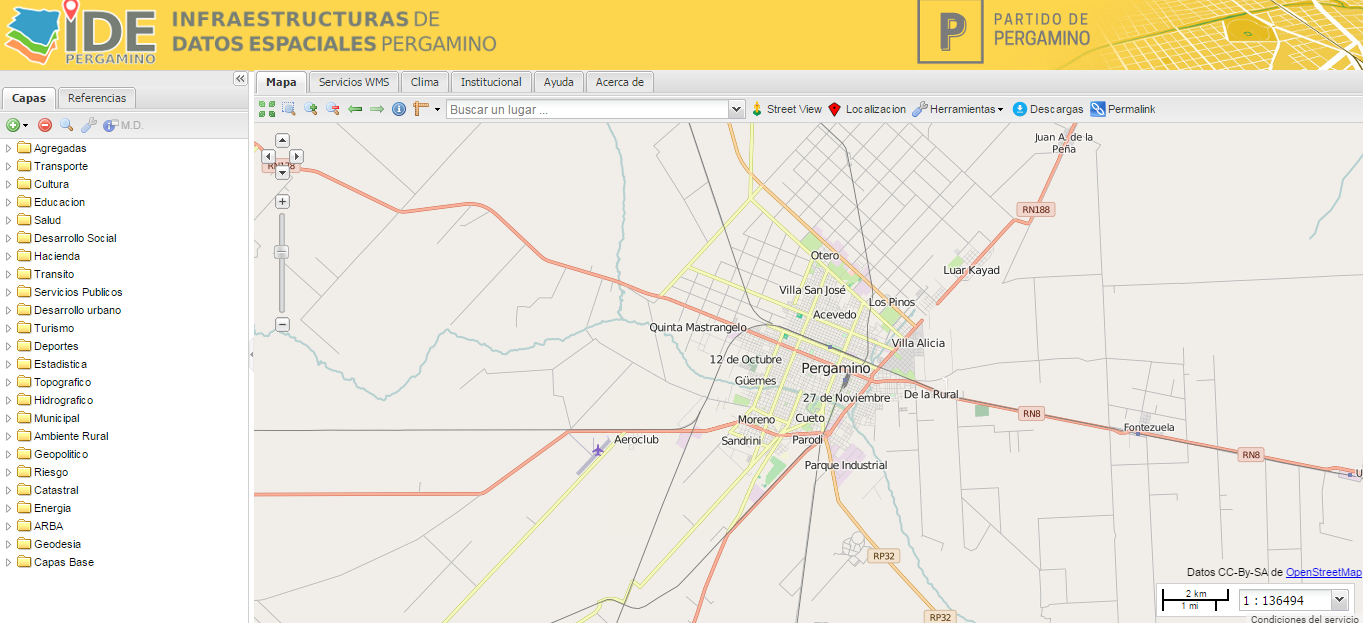Select the zoom out magnifier tool
The image size is (1363, 623).
[x=333, y=109]
